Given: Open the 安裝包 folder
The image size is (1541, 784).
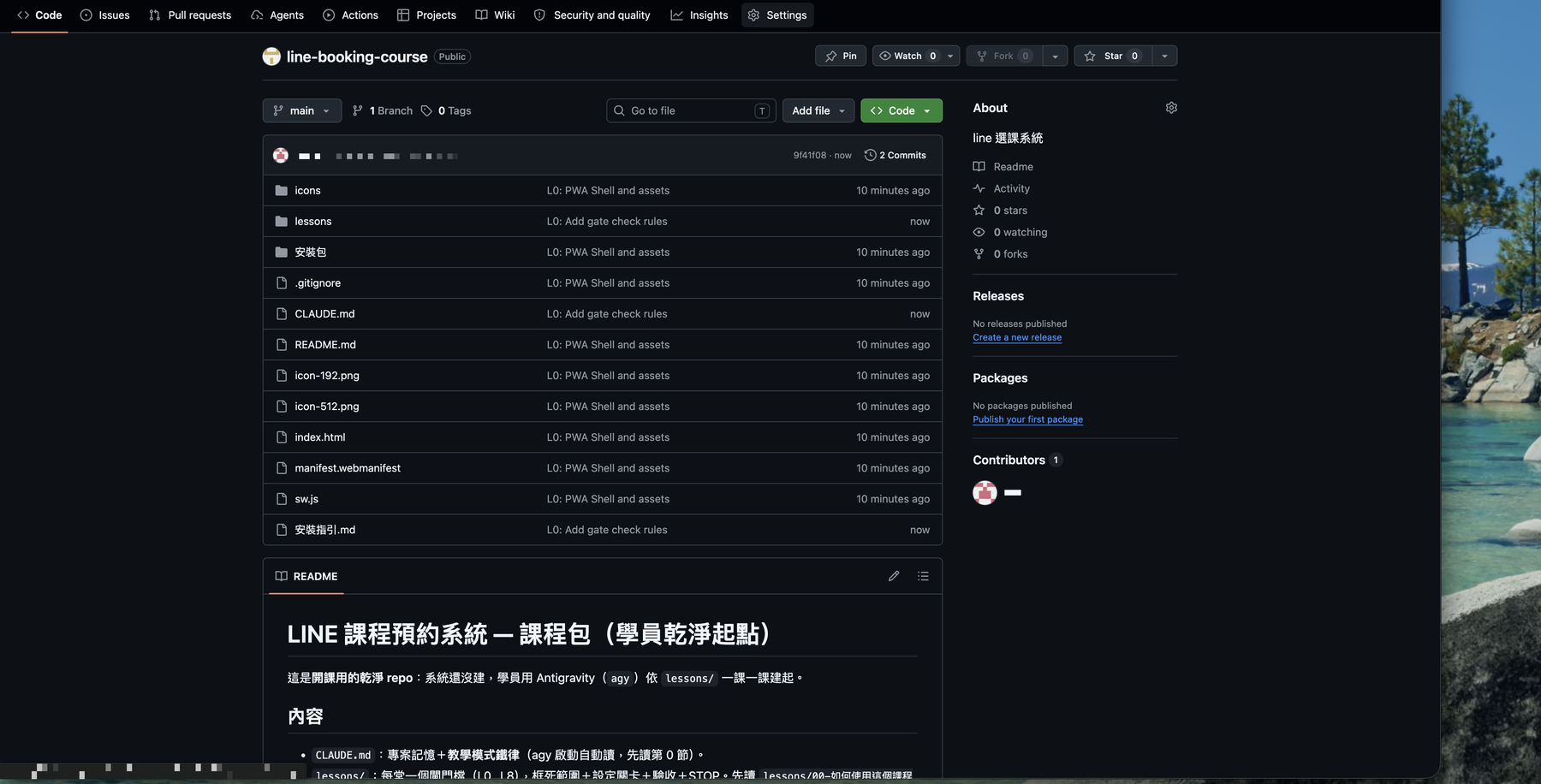Looking at the screenshot, I should click(x=310, y=252).
